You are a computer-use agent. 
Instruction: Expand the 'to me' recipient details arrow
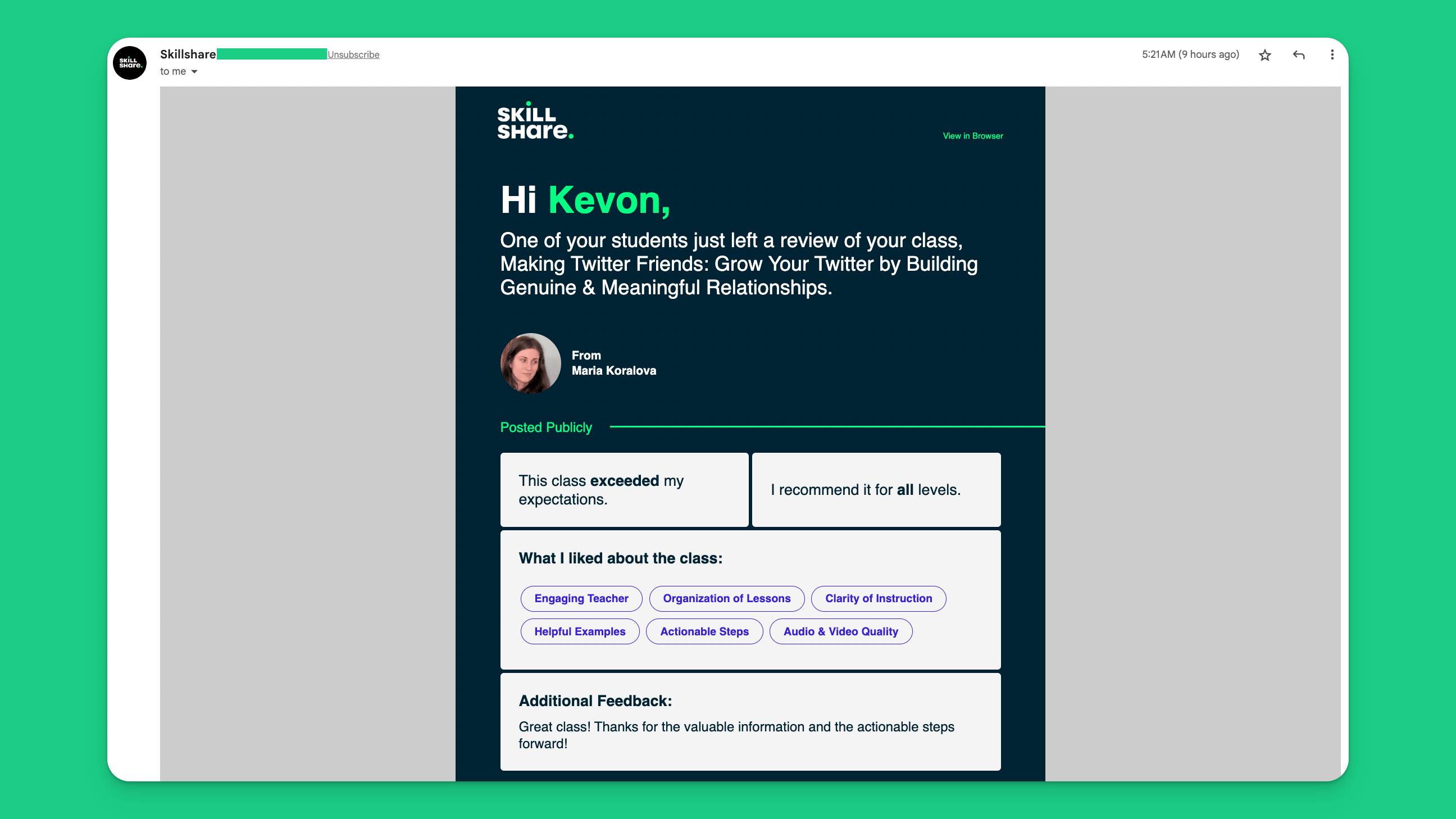point(194,72)
